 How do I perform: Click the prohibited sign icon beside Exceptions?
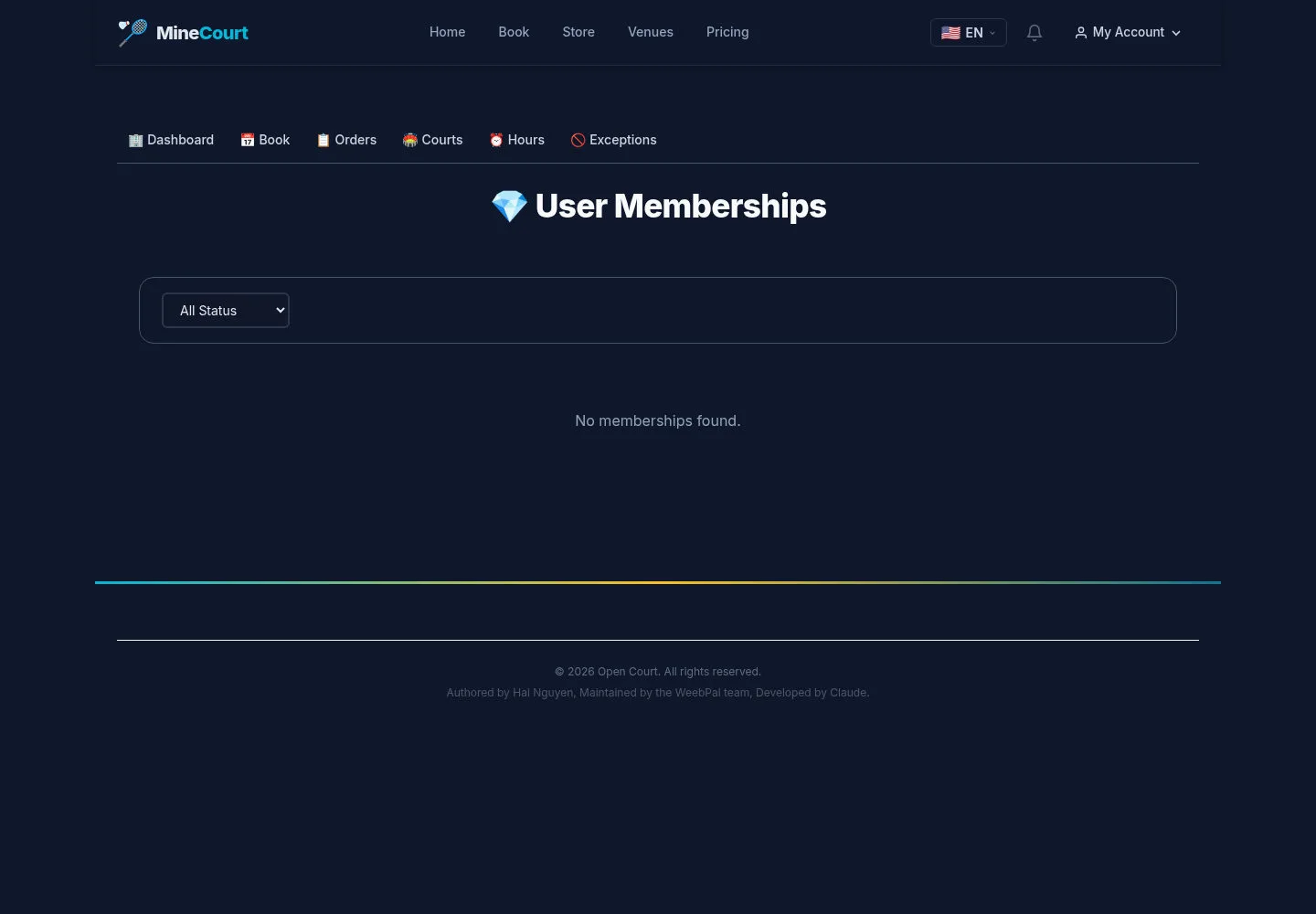click(x=578, y=140)
